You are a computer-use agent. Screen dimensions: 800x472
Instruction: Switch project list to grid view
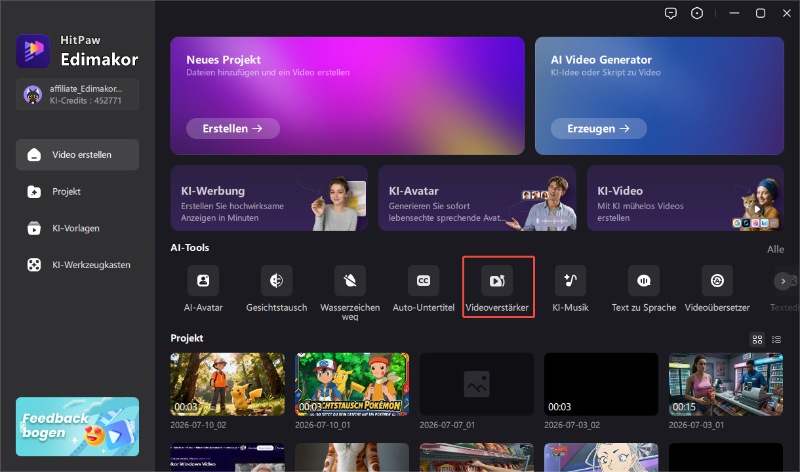point(758,339)
